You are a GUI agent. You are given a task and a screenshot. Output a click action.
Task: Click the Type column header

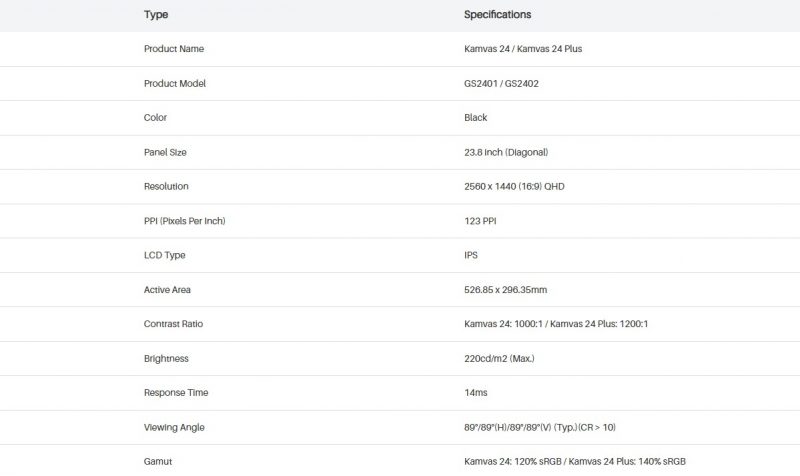(x=156, y=15)
